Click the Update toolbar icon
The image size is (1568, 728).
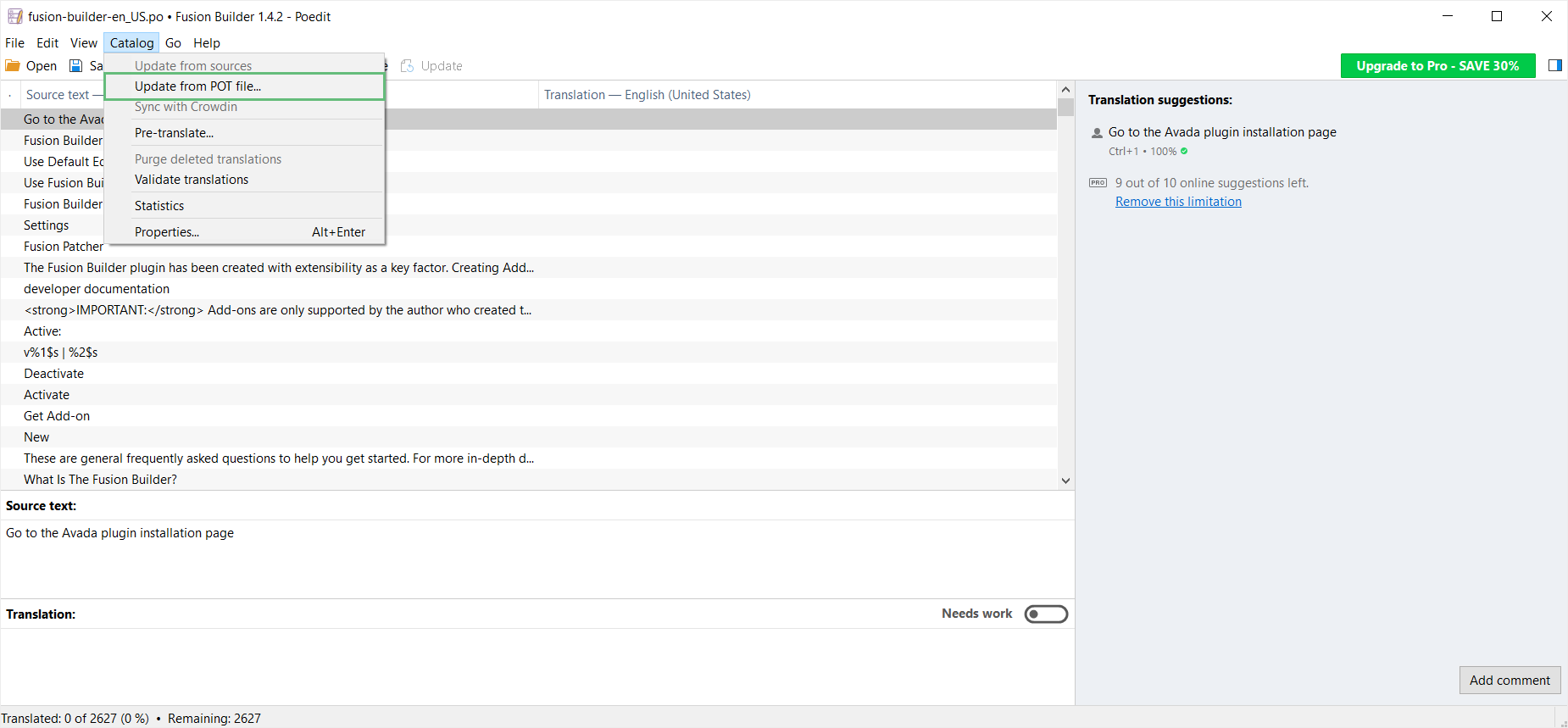[408, 66]
